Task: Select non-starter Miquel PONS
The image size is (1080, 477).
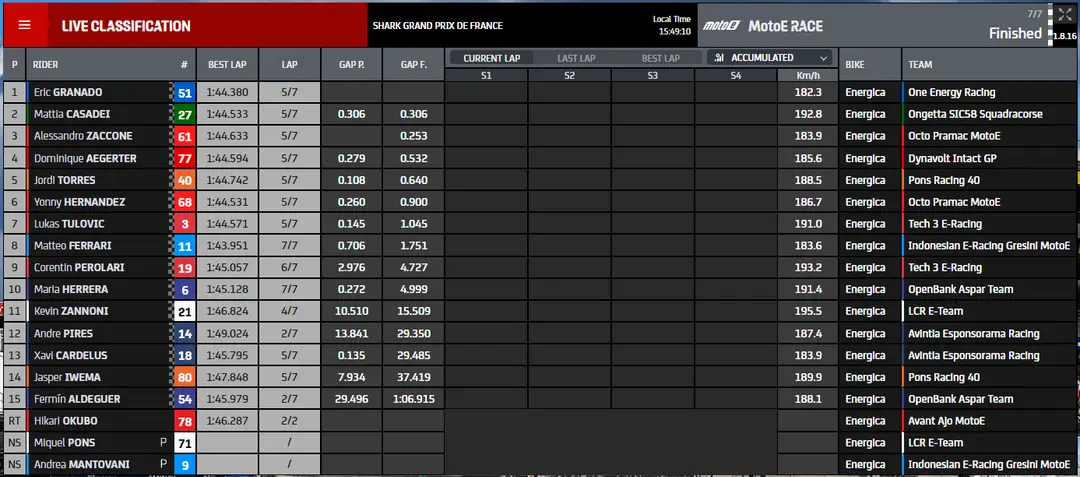Action: tap(63, 443)
